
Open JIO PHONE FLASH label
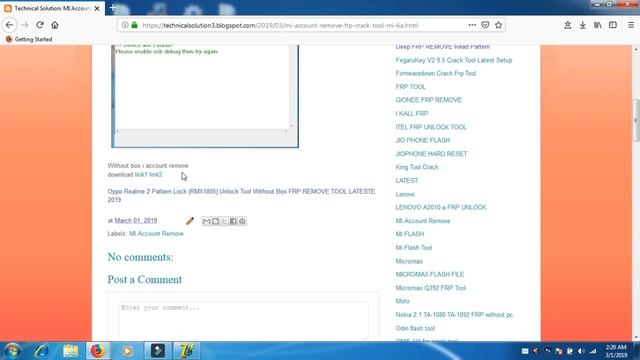[x=422, y=140]
